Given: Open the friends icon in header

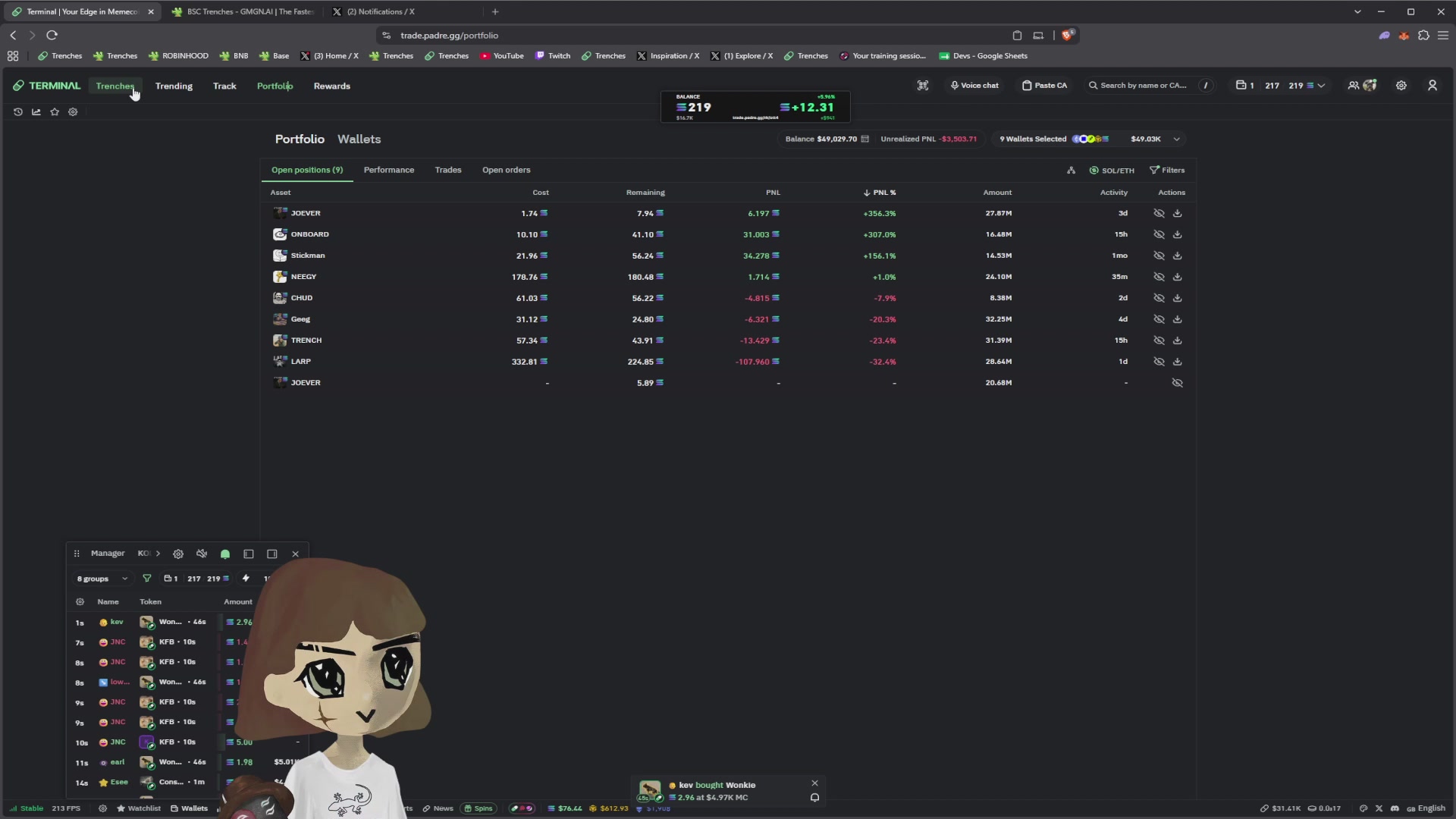Looking at the screenshot, I should (1353, 86).
